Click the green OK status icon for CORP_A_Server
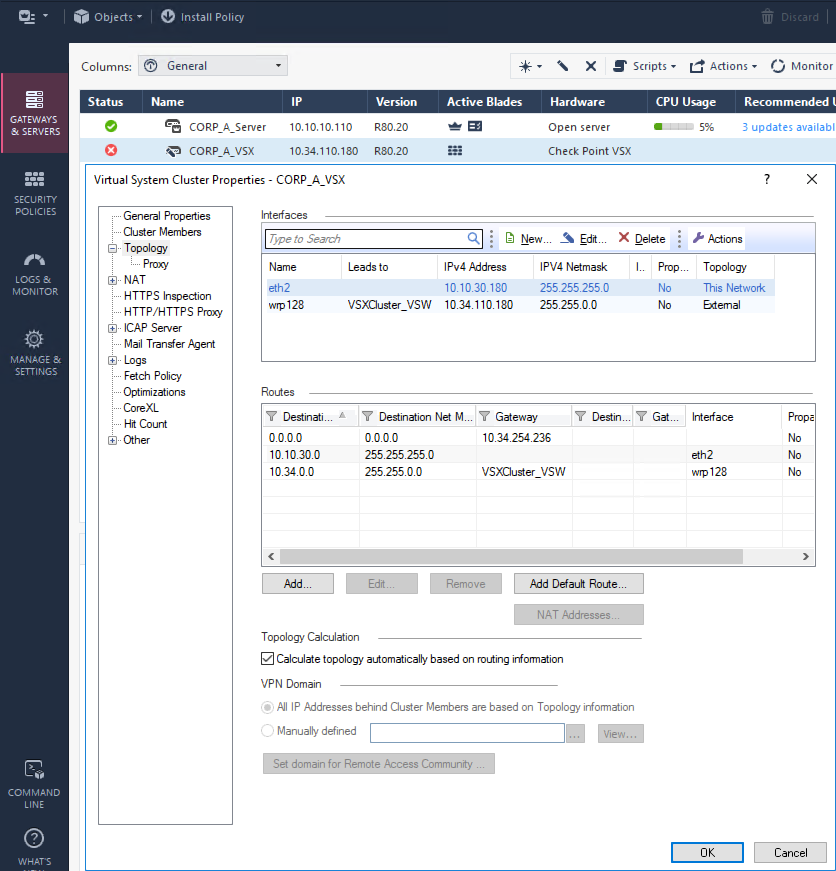This screenshot has height=871, width=836. point(111,127)
